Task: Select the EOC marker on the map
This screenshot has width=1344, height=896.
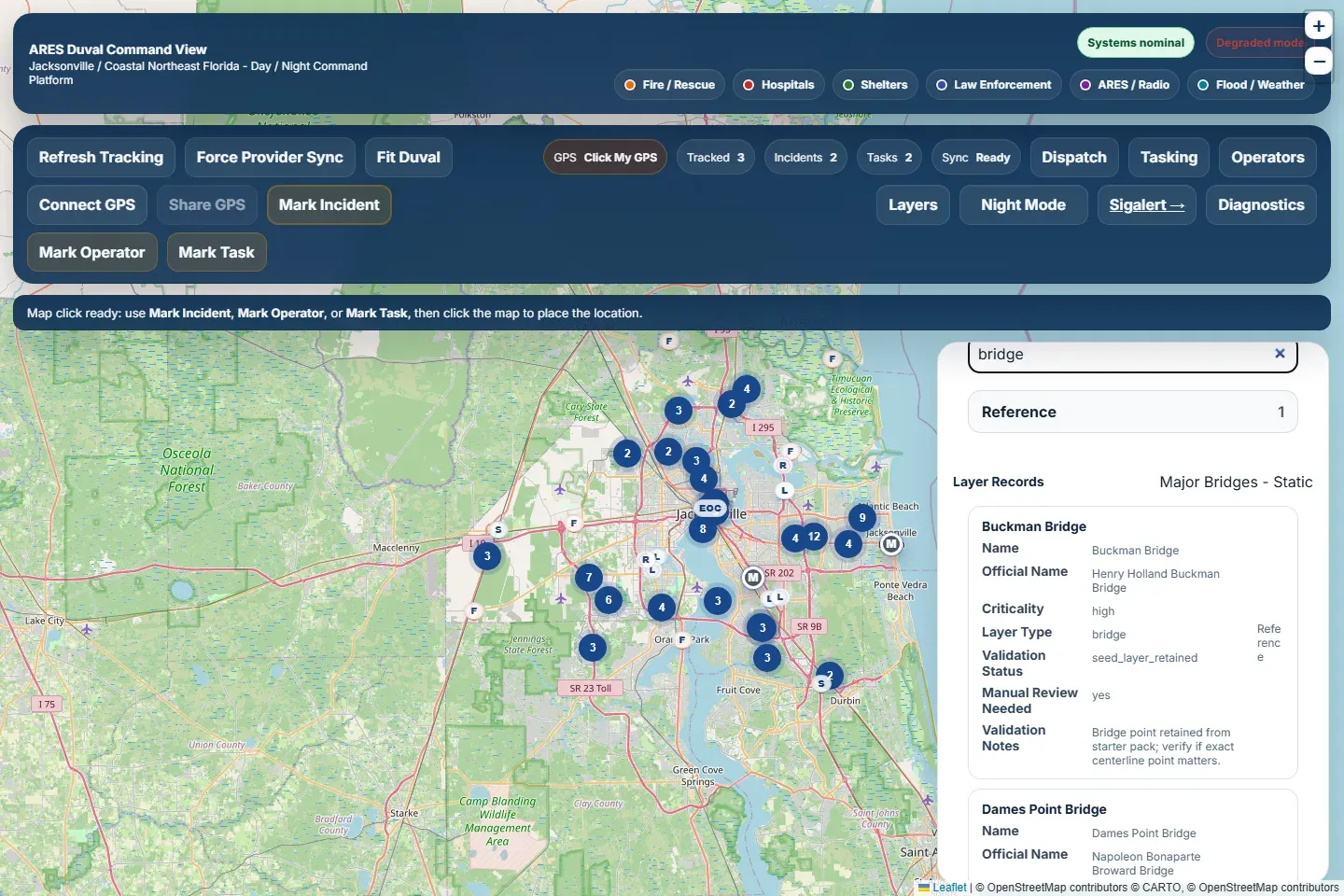Action: (710, 508)
